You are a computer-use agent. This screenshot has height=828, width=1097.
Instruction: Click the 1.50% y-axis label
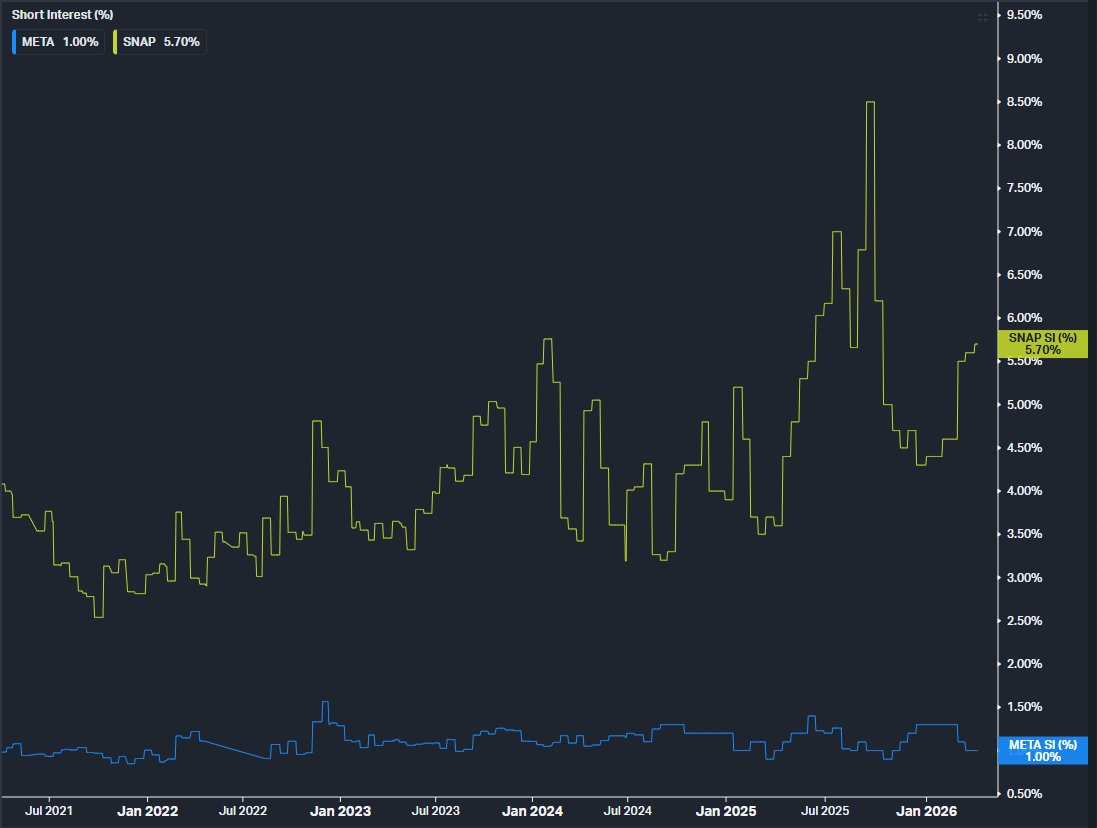pyautogui.click(x=1024, y=707)
